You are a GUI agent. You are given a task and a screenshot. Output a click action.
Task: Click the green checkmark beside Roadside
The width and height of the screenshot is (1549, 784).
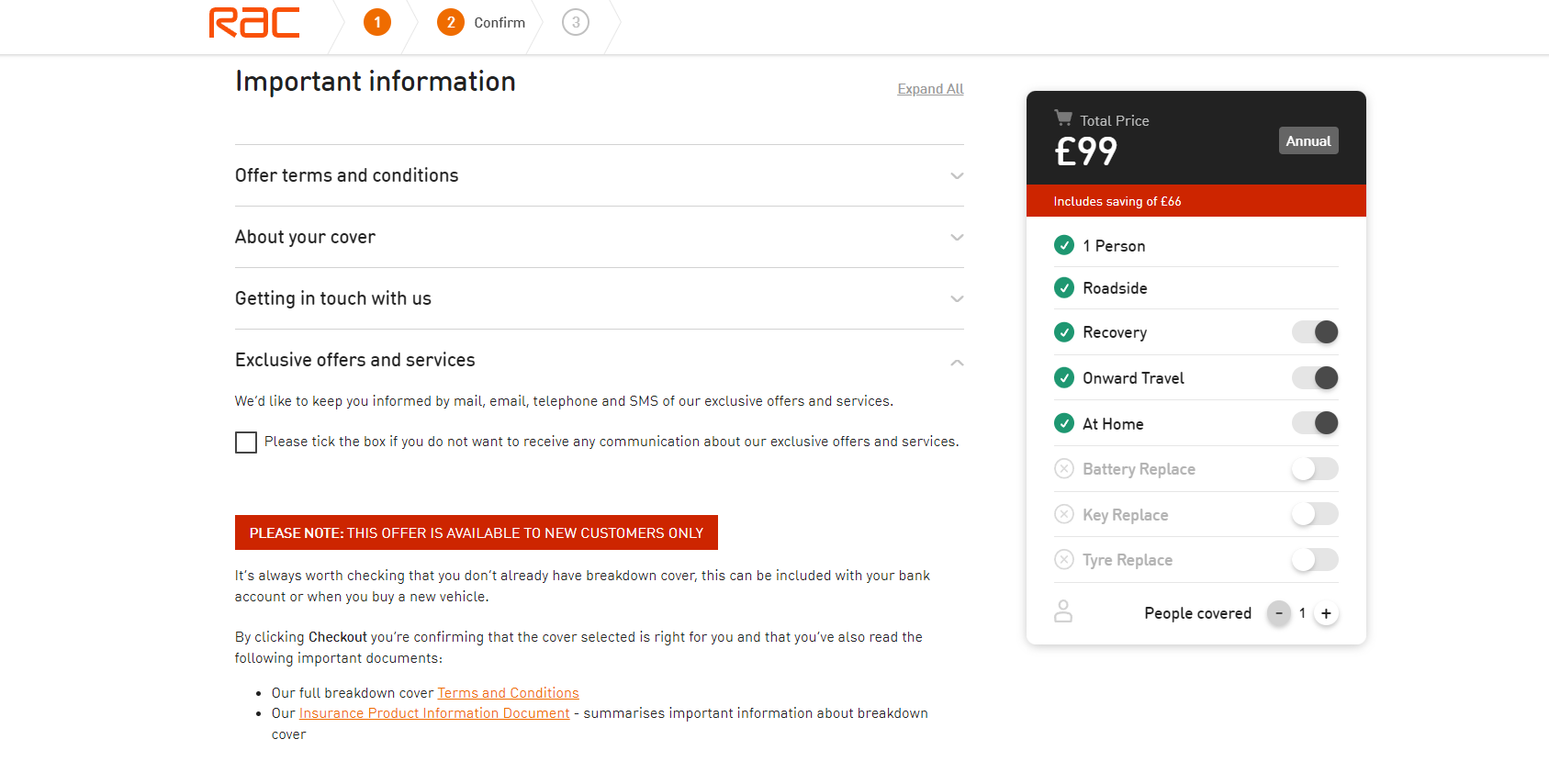coord(1064,287)
